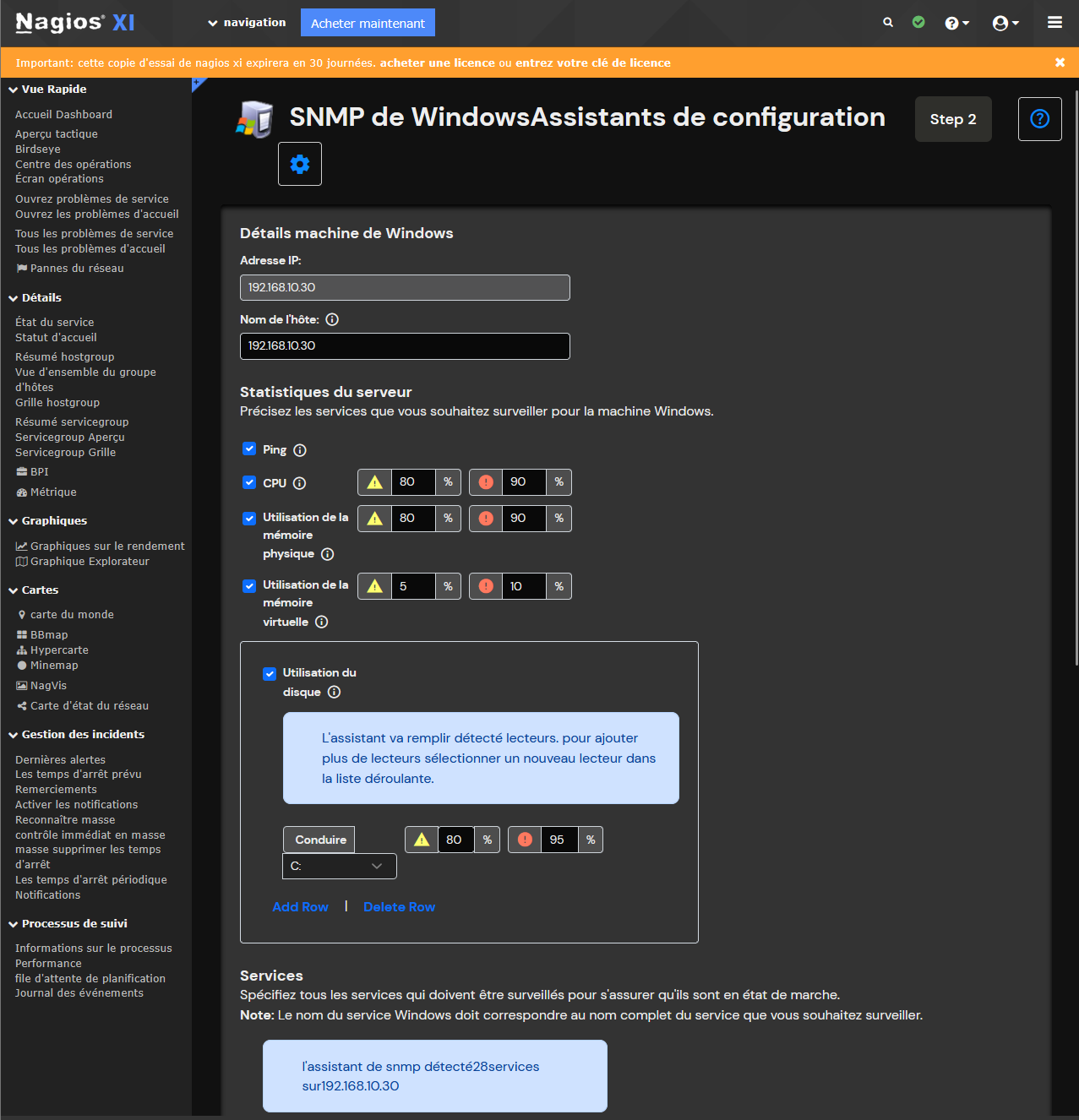
Task: Open État du service in sidebar
Action: click(x=54, y=323)
